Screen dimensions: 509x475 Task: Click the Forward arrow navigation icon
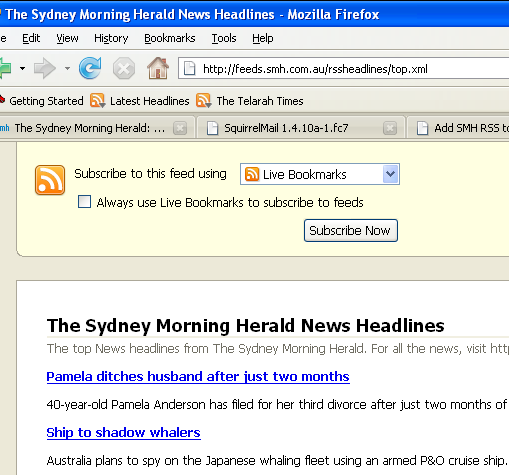pos(45,68)
